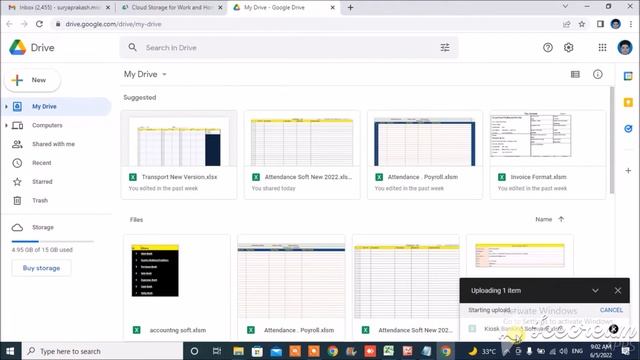Select Transport New Version.xlsx file title
Screen dimensions: 640x360
click(180, 177)
